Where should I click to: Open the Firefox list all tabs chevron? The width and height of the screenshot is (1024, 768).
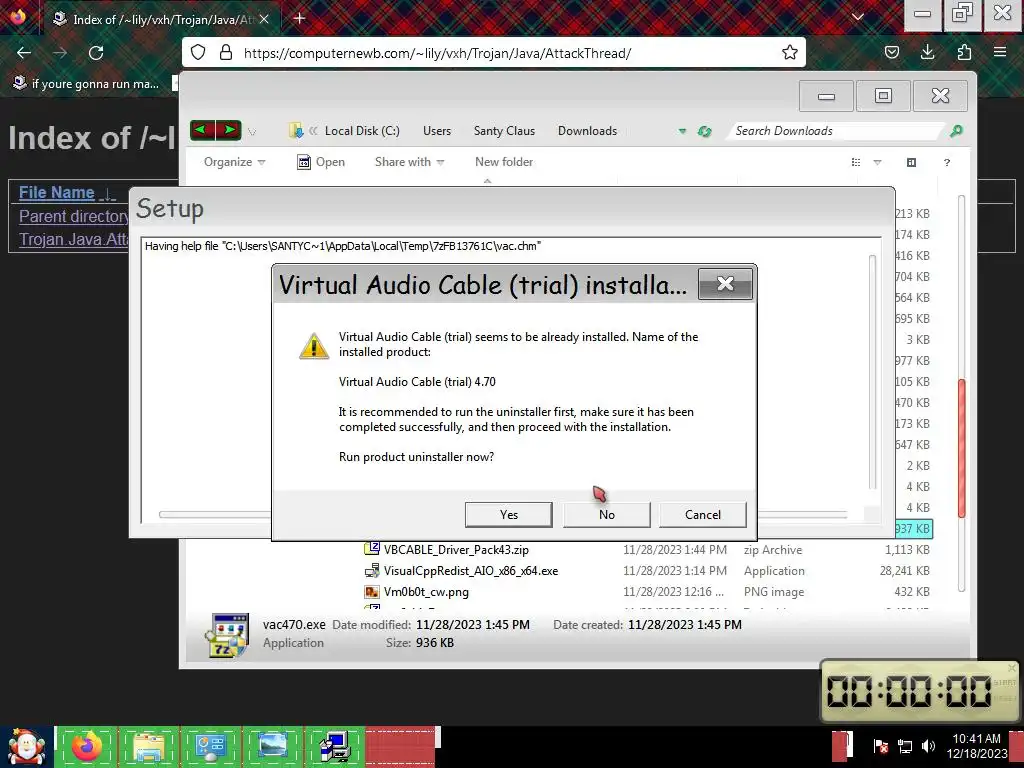pos(858,18)
